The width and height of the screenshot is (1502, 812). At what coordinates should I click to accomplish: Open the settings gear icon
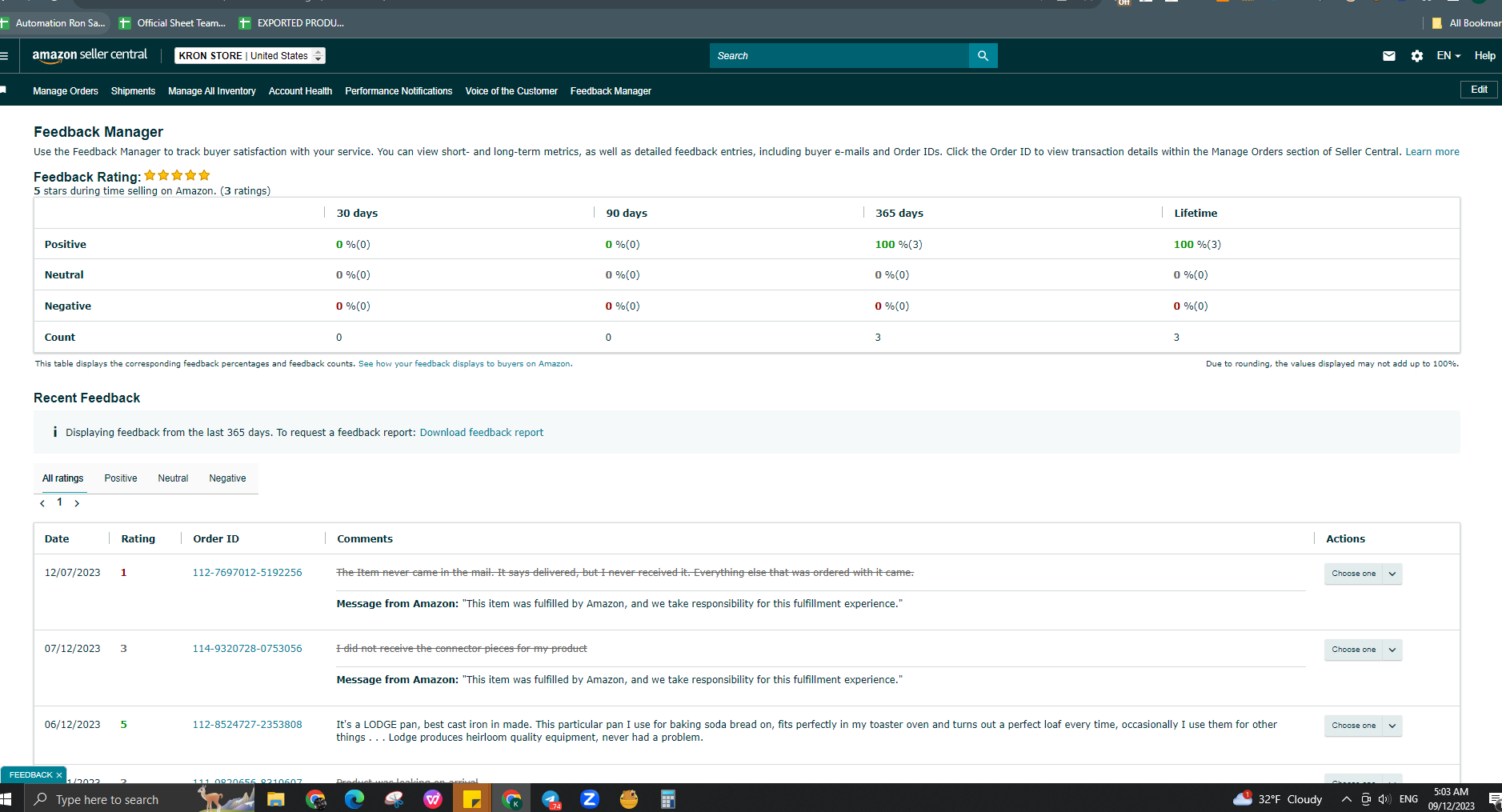[x=1417, y=56]
